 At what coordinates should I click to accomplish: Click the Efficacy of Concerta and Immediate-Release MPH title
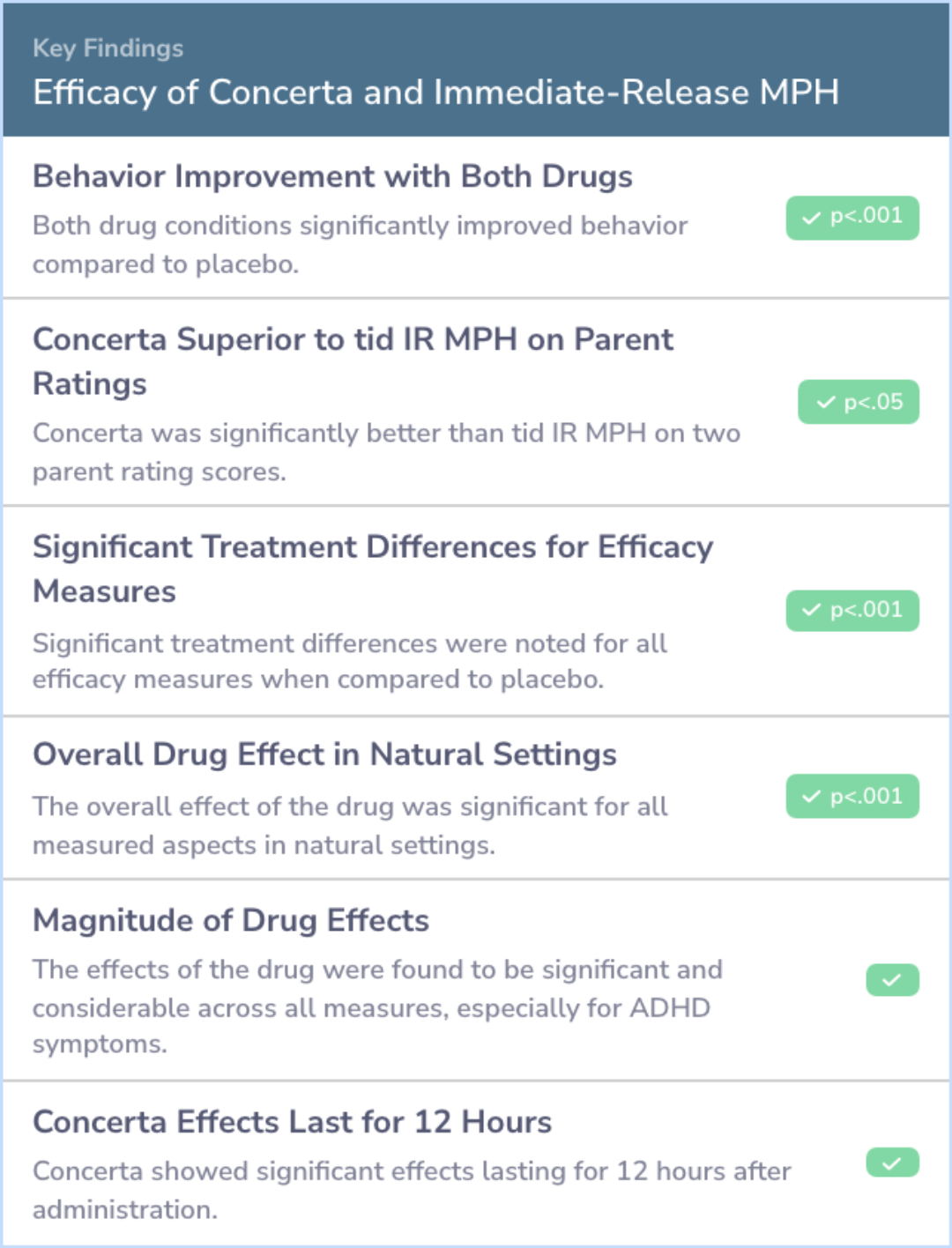pos(435,93)
